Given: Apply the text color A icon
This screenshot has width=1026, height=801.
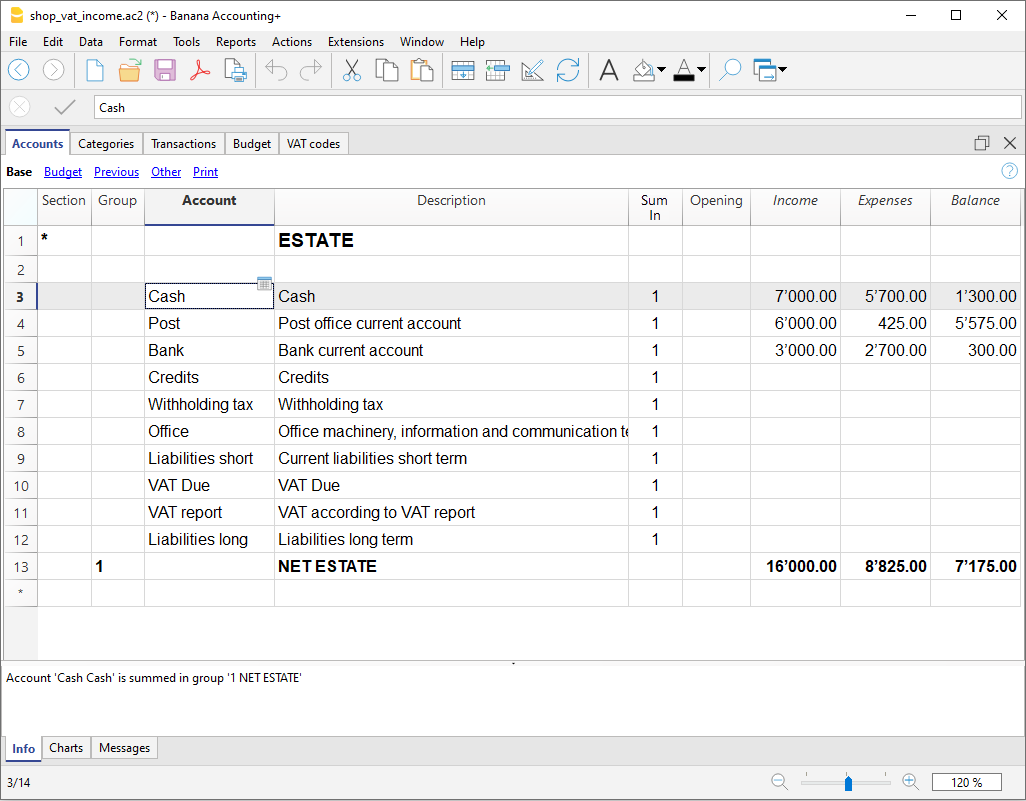Looking at the screenshot, I should coord(684,69).
